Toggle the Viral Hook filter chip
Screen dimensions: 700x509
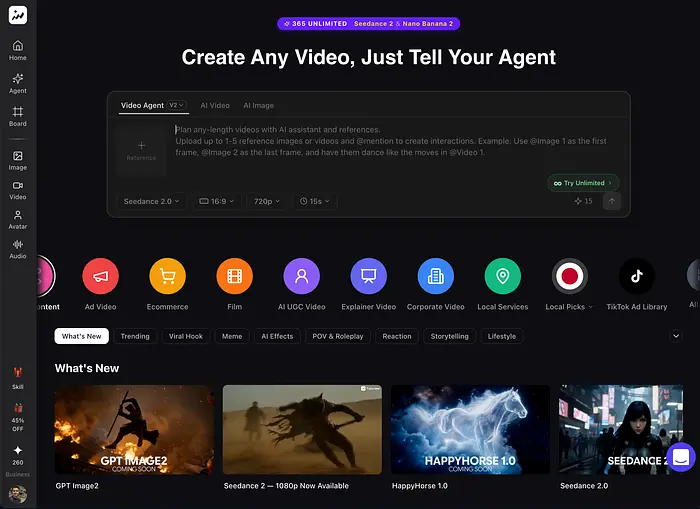click(x=185, y=336)
